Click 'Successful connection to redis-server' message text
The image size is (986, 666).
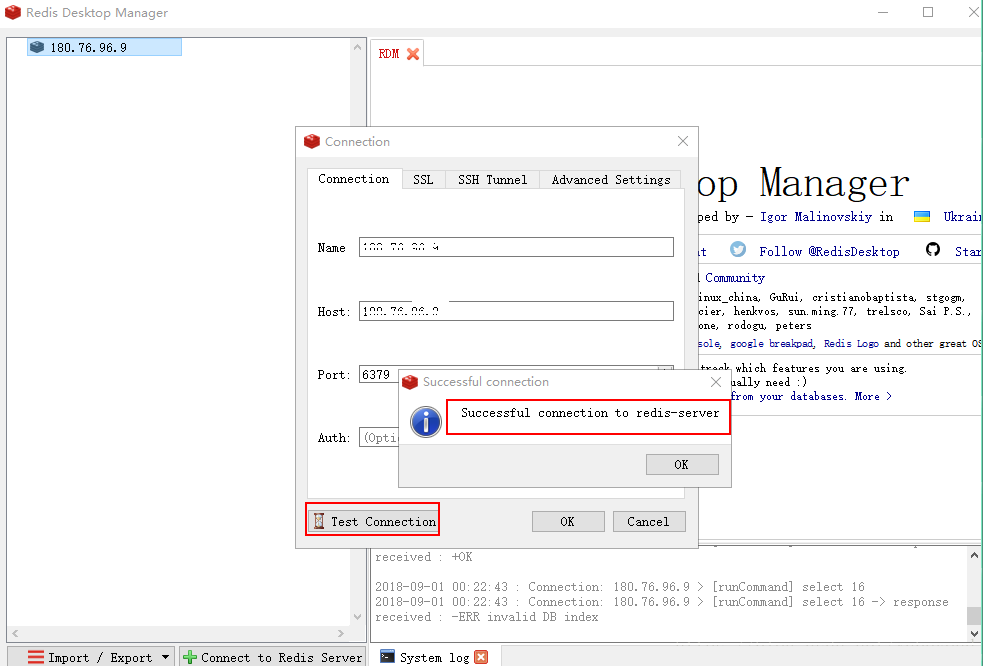click(x=590, y=413)
